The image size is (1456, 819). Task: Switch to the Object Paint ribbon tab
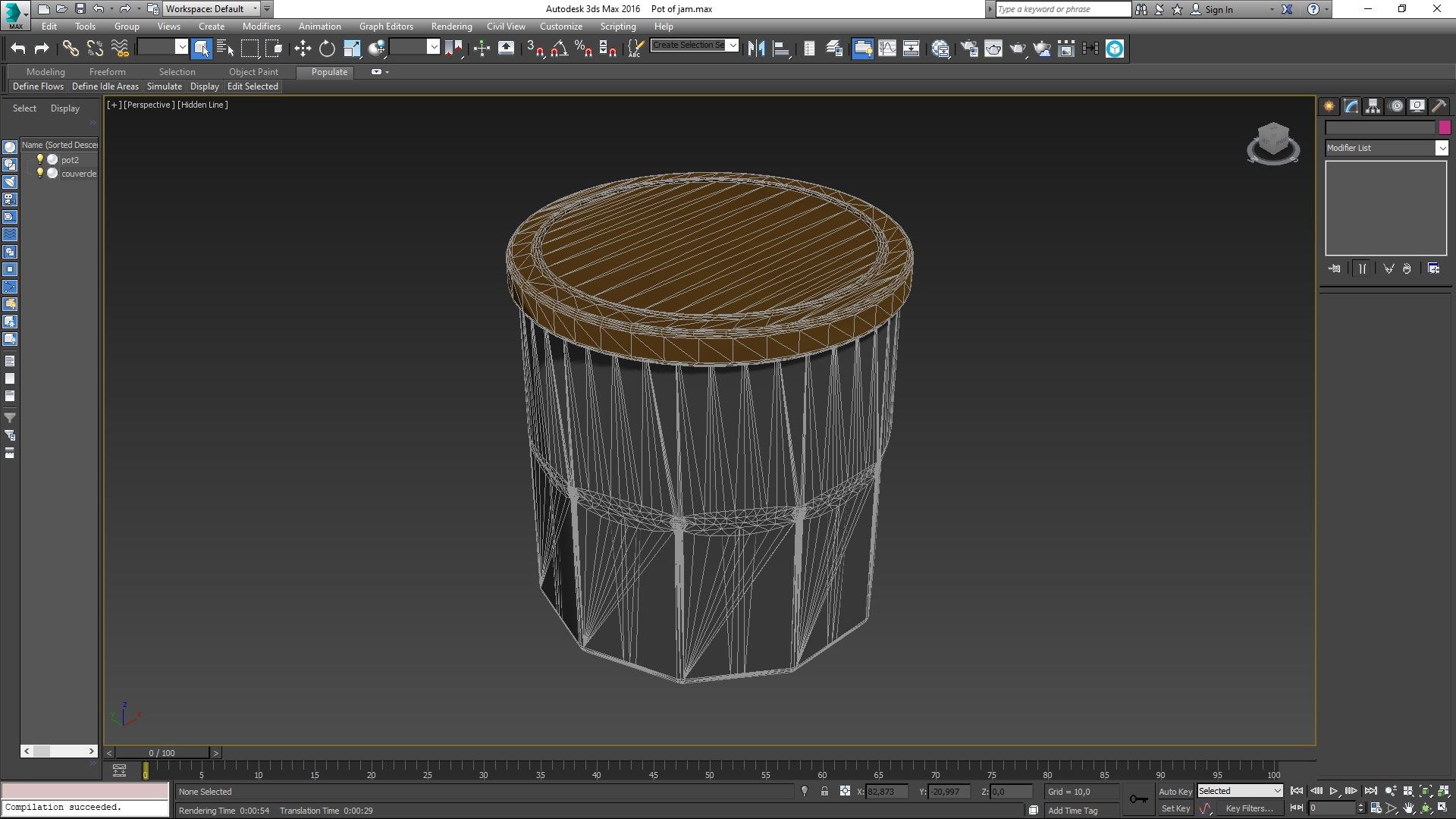click(253, 72)
